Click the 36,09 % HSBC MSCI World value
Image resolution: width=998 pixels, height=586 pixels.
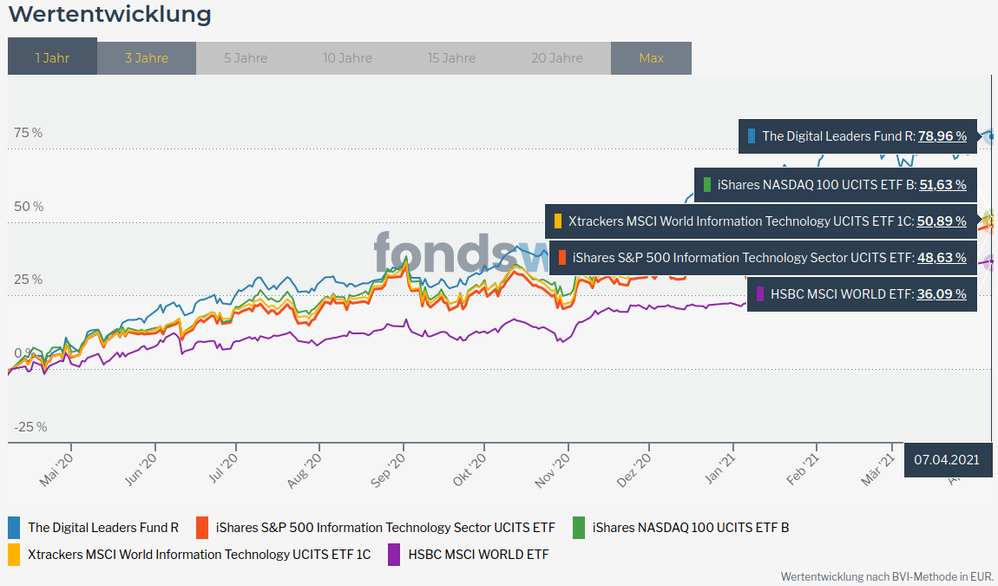click(x=942, y=294)
